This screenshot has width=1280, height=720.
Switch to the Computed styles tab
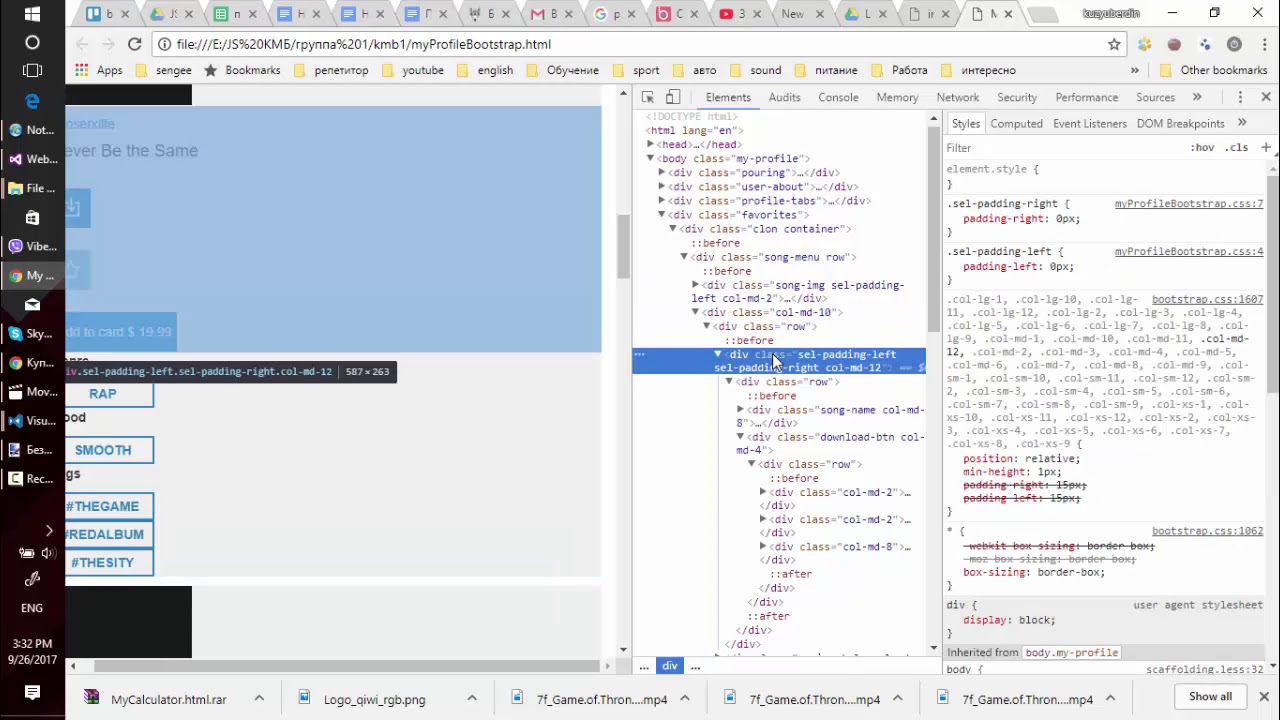pyautogui.click(x=1016, y=123)
